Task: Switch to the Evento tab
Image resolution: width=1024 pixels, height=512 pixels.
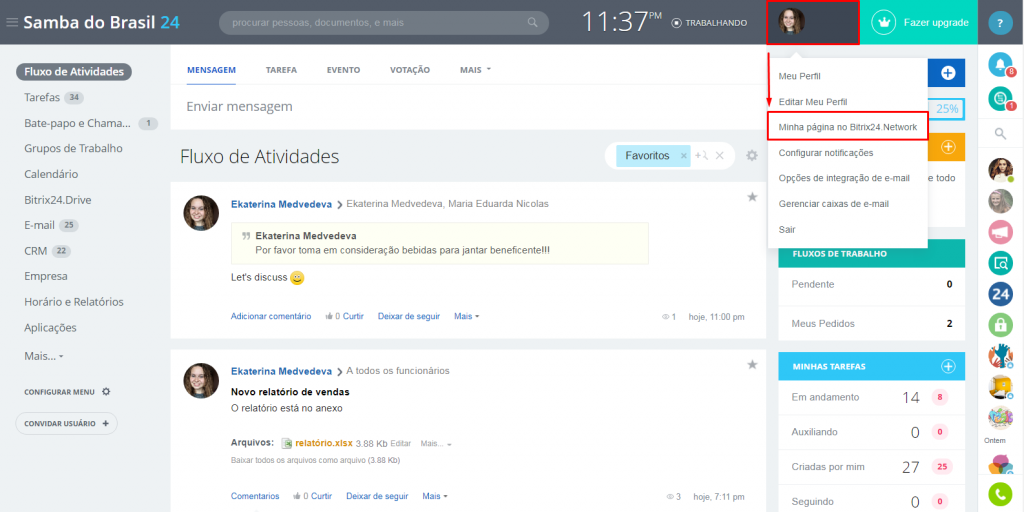Action: pos(344,70)
